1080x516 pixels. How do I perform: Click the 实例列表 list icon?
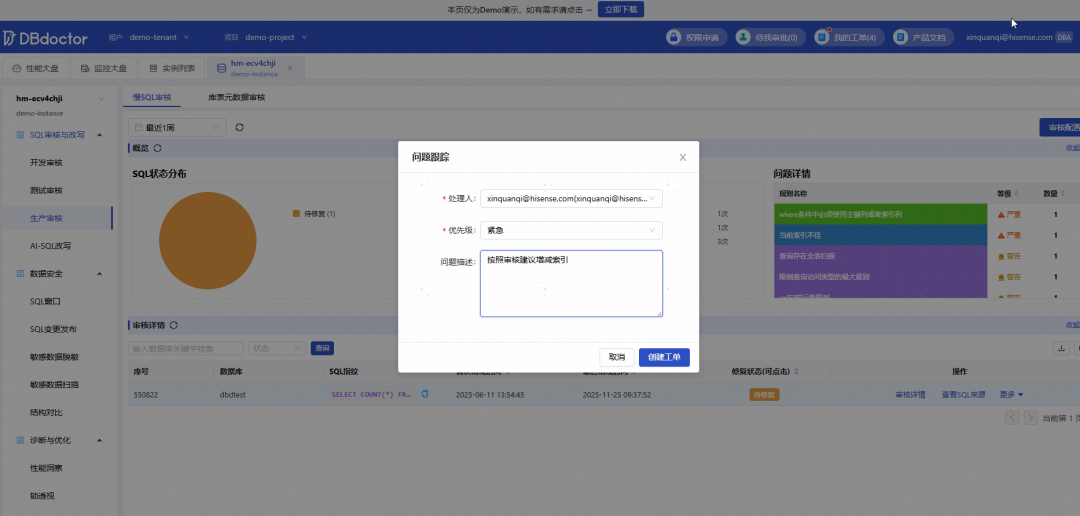tap(153, 68)
